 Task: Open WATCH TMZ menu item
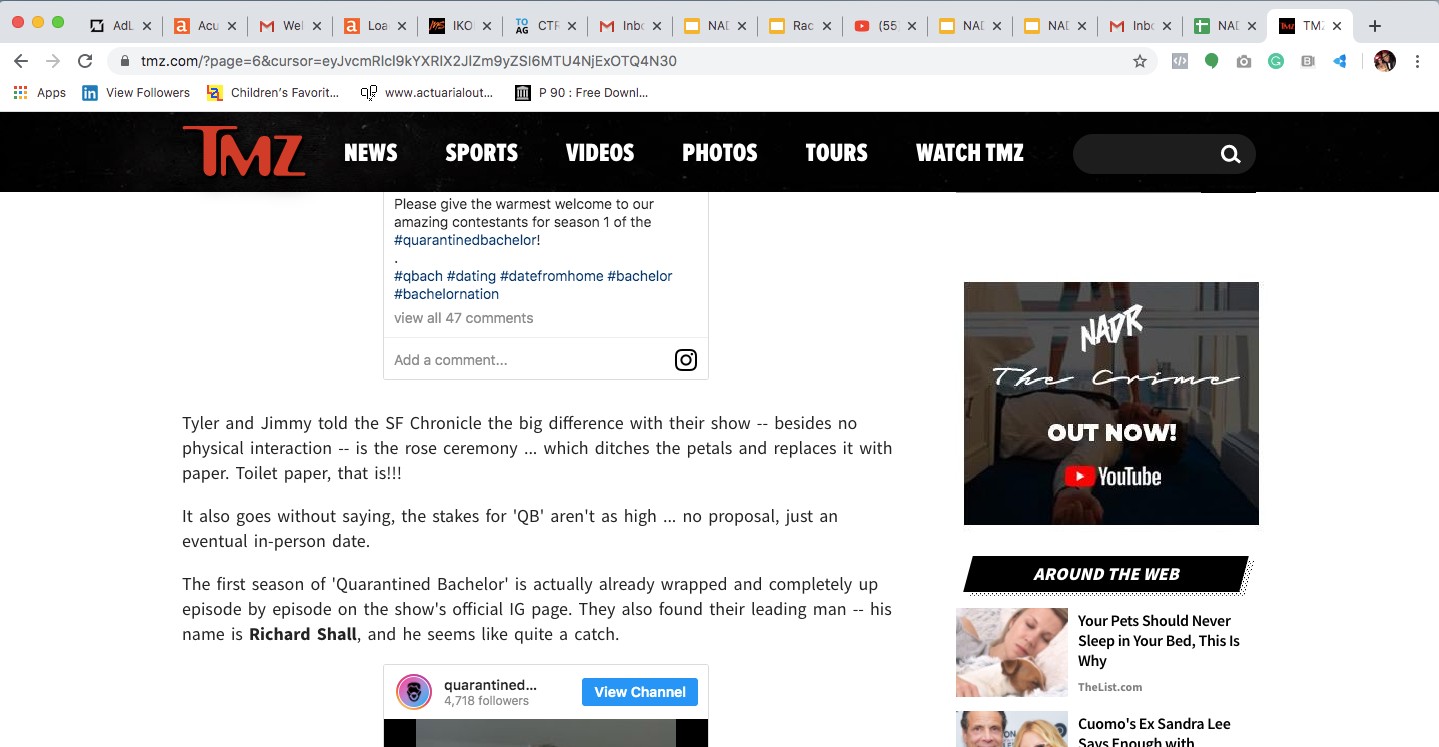[x=970, y=153]
